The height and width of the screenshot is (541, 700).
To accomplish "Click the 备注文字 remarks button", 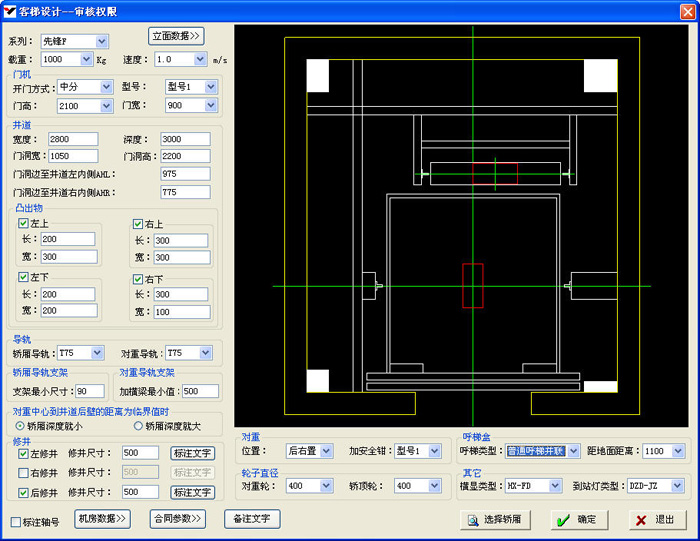I will pos(253,519).
